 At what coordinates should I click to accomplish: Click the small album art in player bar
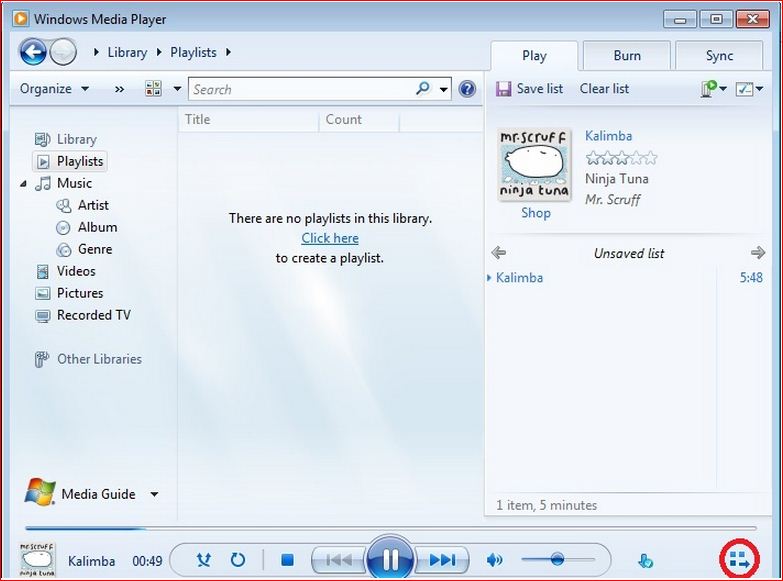click(37, 560)
